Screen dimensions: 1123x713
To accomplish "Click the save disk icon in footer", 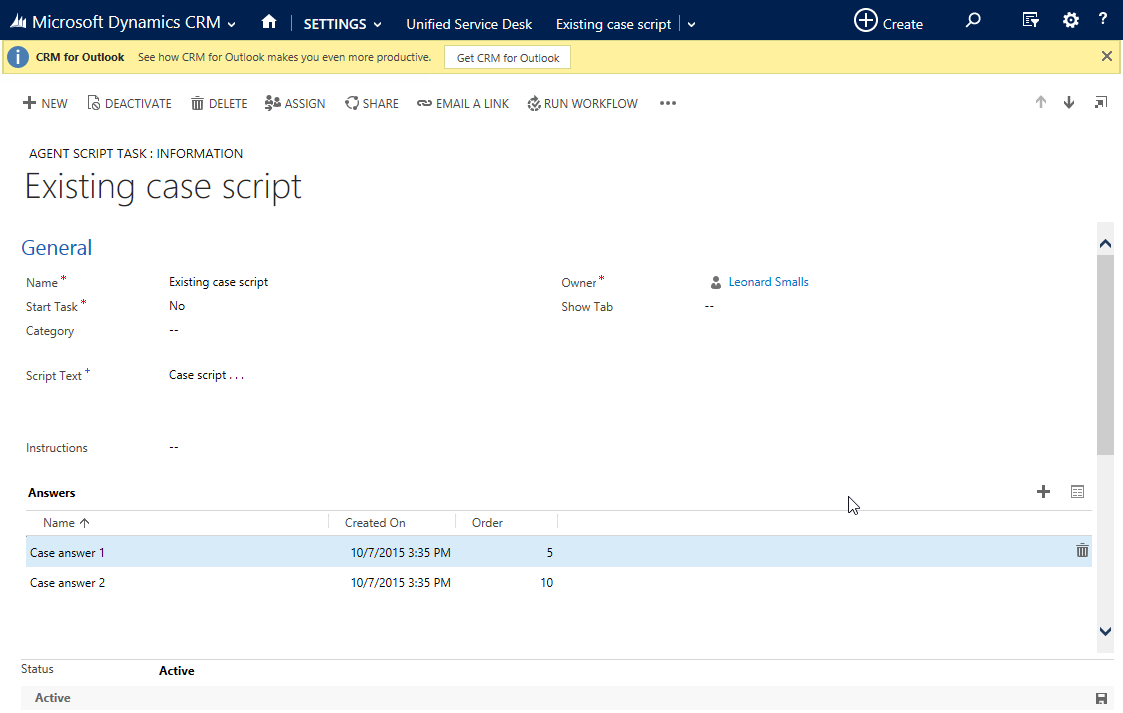I will pos(1101,698).
